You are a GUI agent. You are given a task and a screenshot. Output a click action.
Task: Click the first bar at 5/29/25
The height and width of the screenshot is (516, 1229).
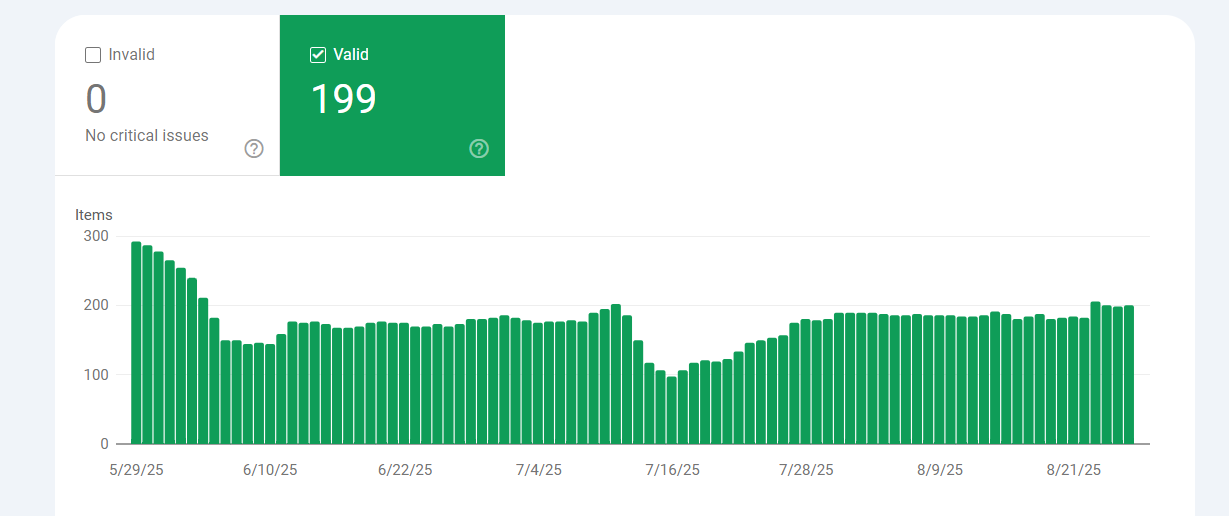pos(136,343)
